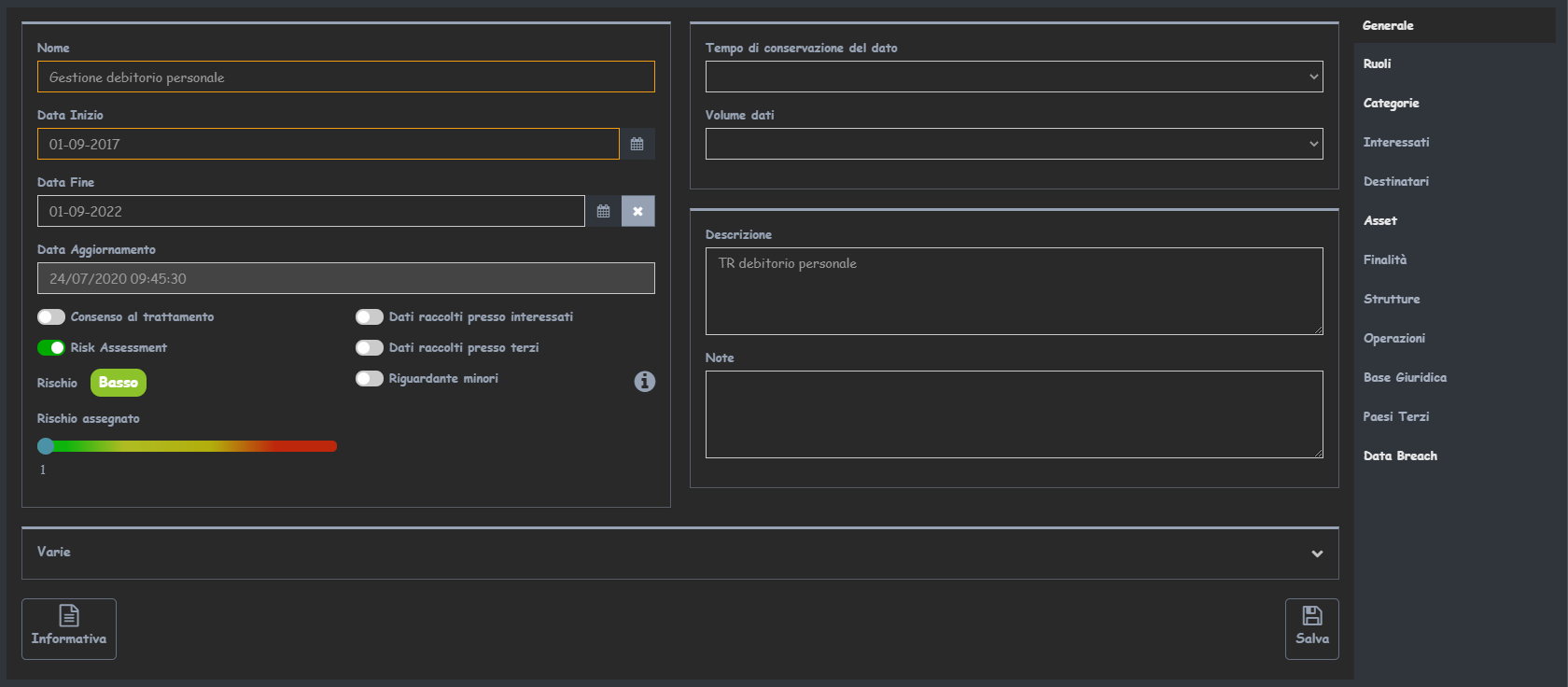Save the form with Salva
Screen dimensions: 1568x687
(x=1312, y=629)
